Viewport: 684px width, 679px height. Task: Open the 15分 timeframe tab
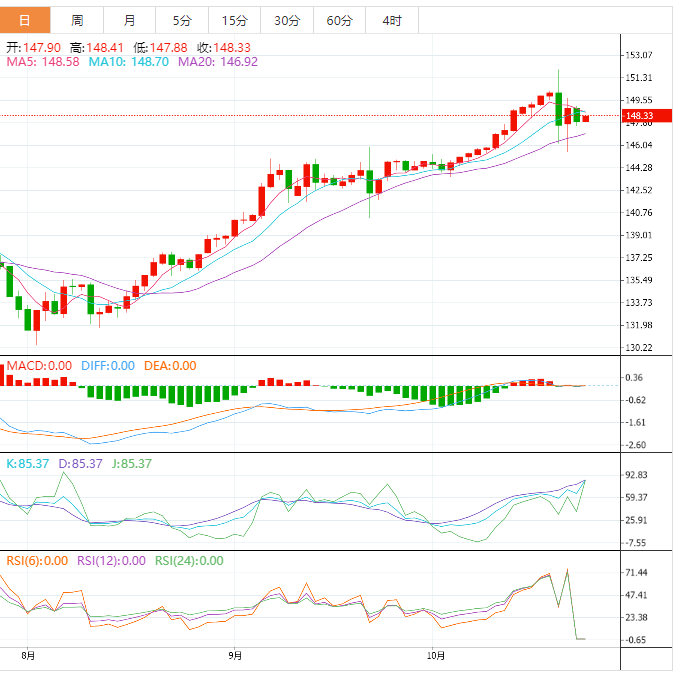[235, 20]
